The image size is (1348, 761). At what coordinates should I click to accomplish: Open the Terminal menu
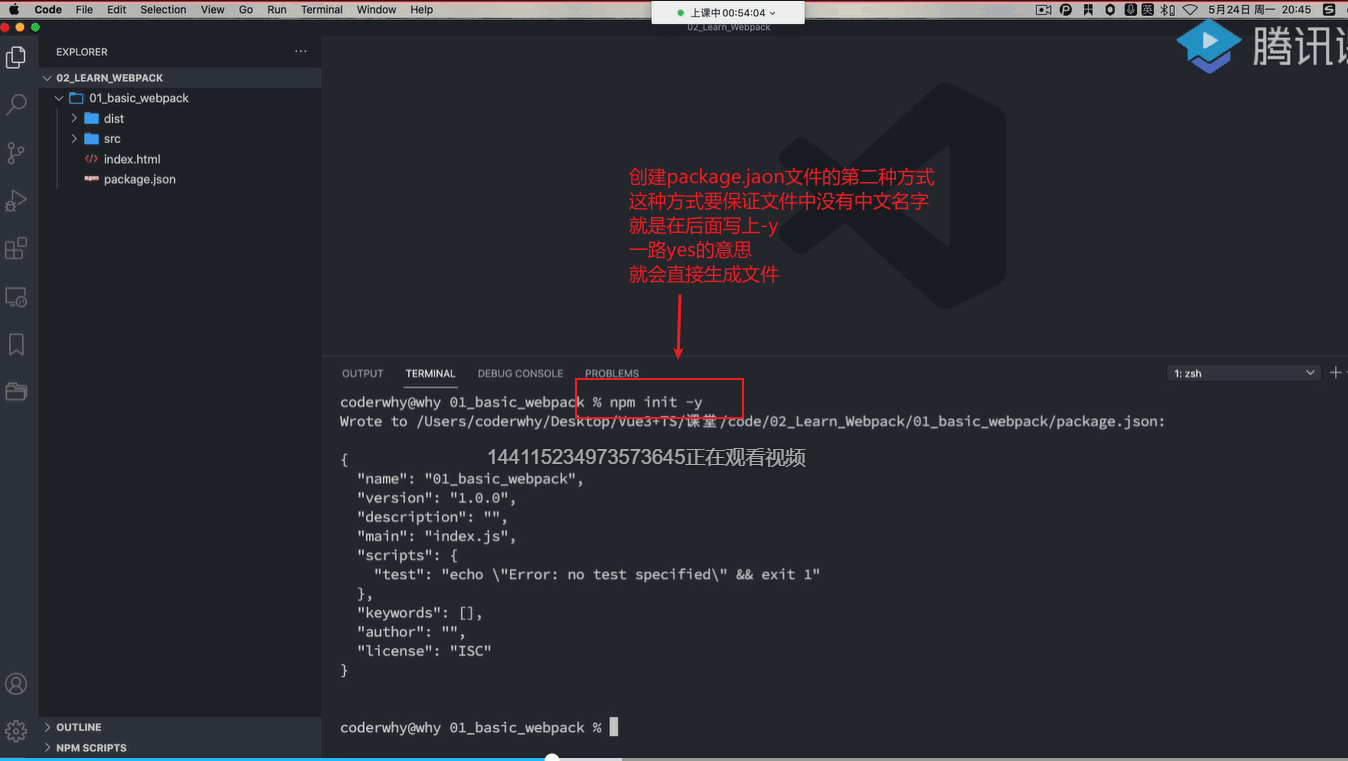(322, 9)
